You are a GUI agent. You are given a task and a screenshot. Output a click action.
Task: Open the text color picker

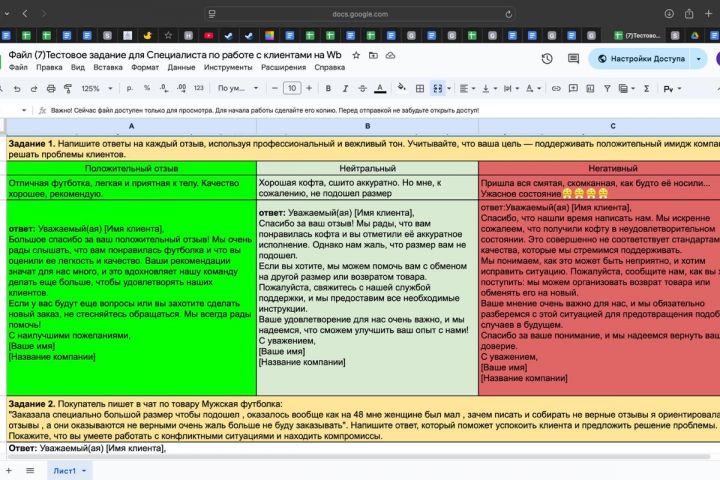(x=380, y=88)
